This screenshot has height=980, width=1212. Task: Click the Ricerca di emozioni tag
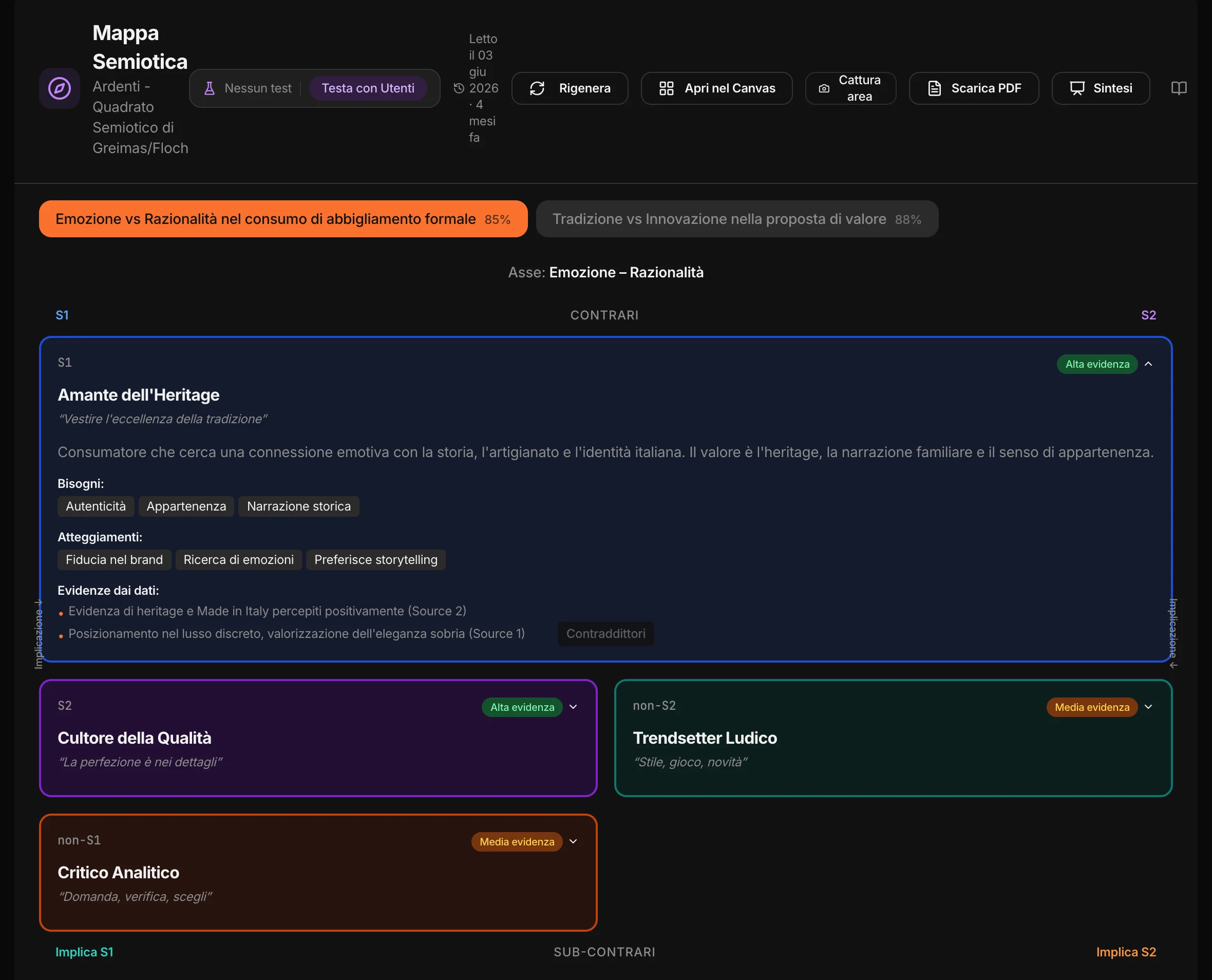[x=238, y=560]
